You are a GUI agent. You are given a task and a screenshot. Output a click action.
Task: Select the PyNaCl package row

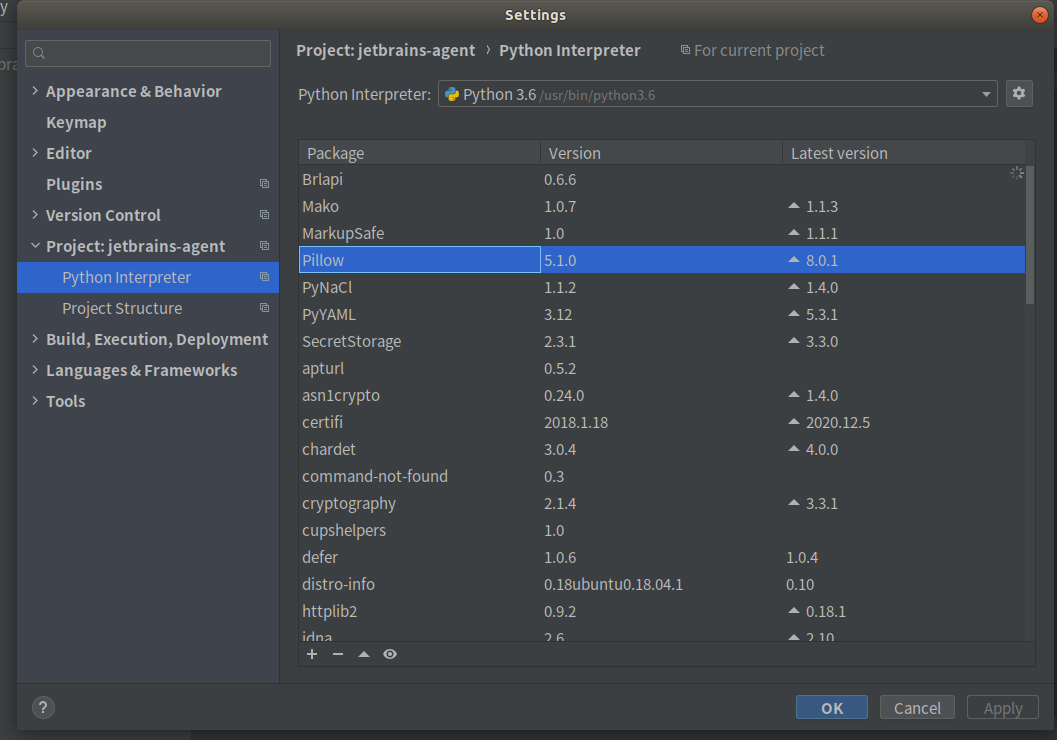662,287
